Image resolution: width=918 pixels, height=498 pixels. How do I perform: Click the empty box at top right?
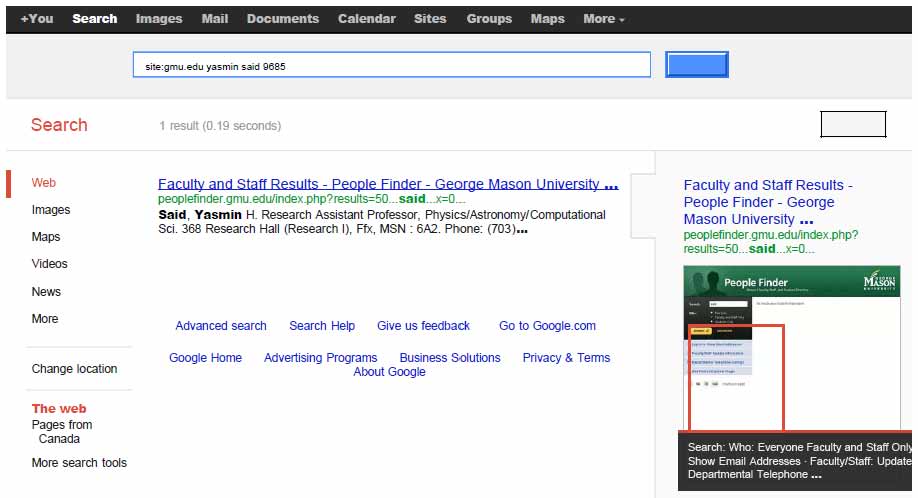click(x=853, y=124)
